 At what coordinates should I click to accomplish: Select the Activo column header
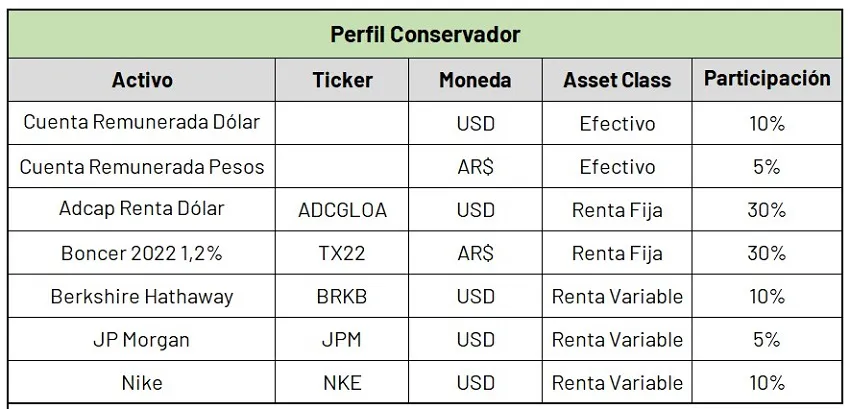click(142, 80)
